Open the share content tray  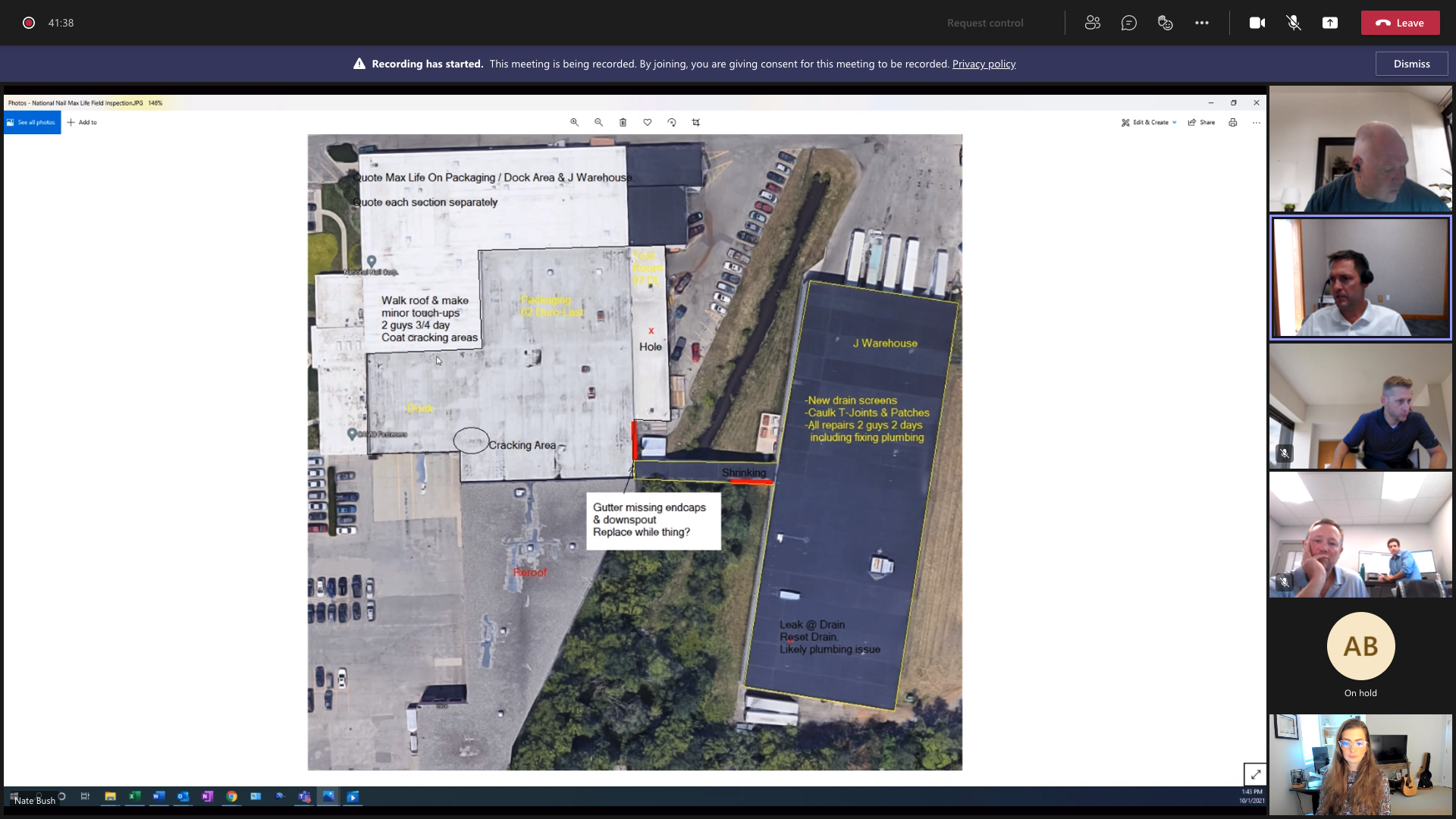[x=1330, y=23]
